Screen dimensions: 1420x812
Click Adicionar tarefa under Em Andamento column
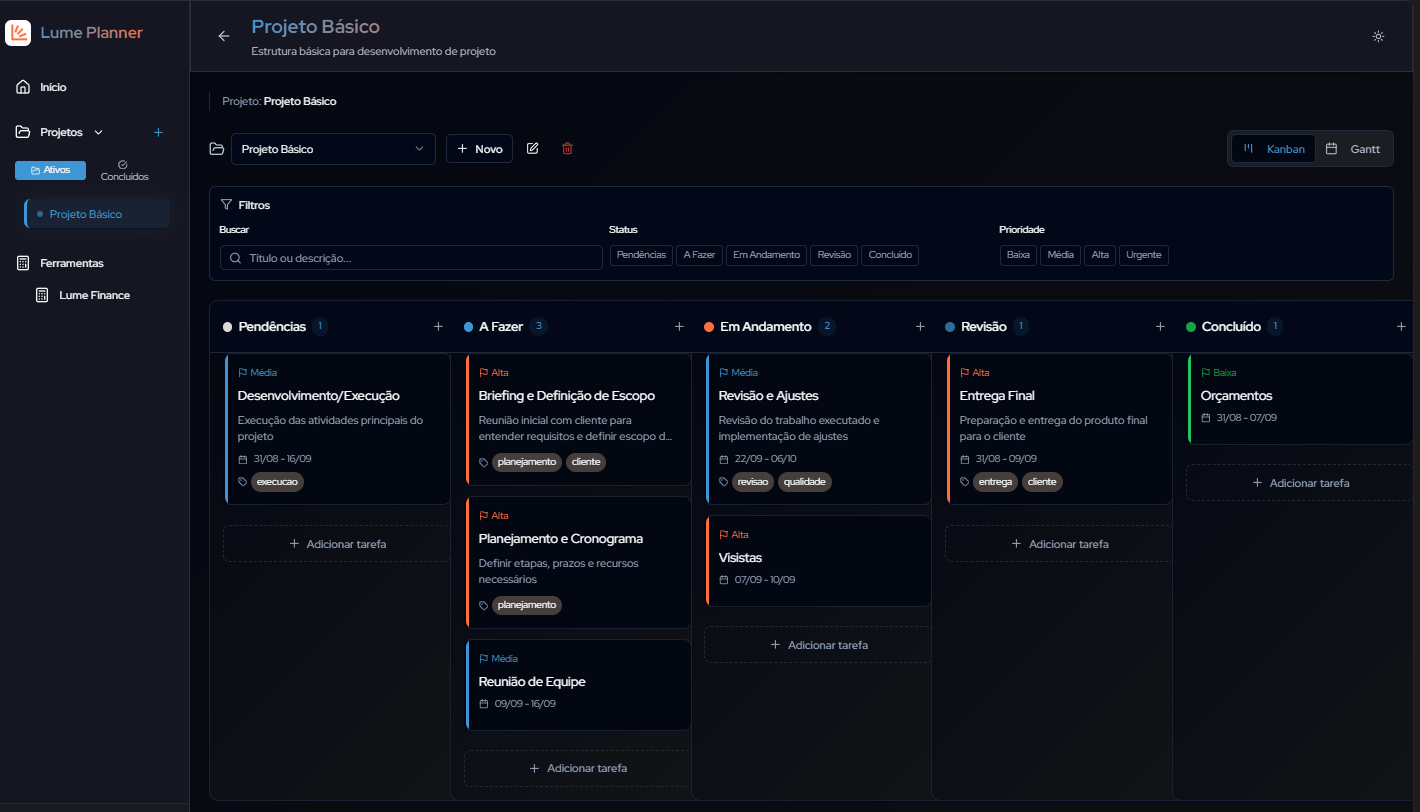click(818, 645)
